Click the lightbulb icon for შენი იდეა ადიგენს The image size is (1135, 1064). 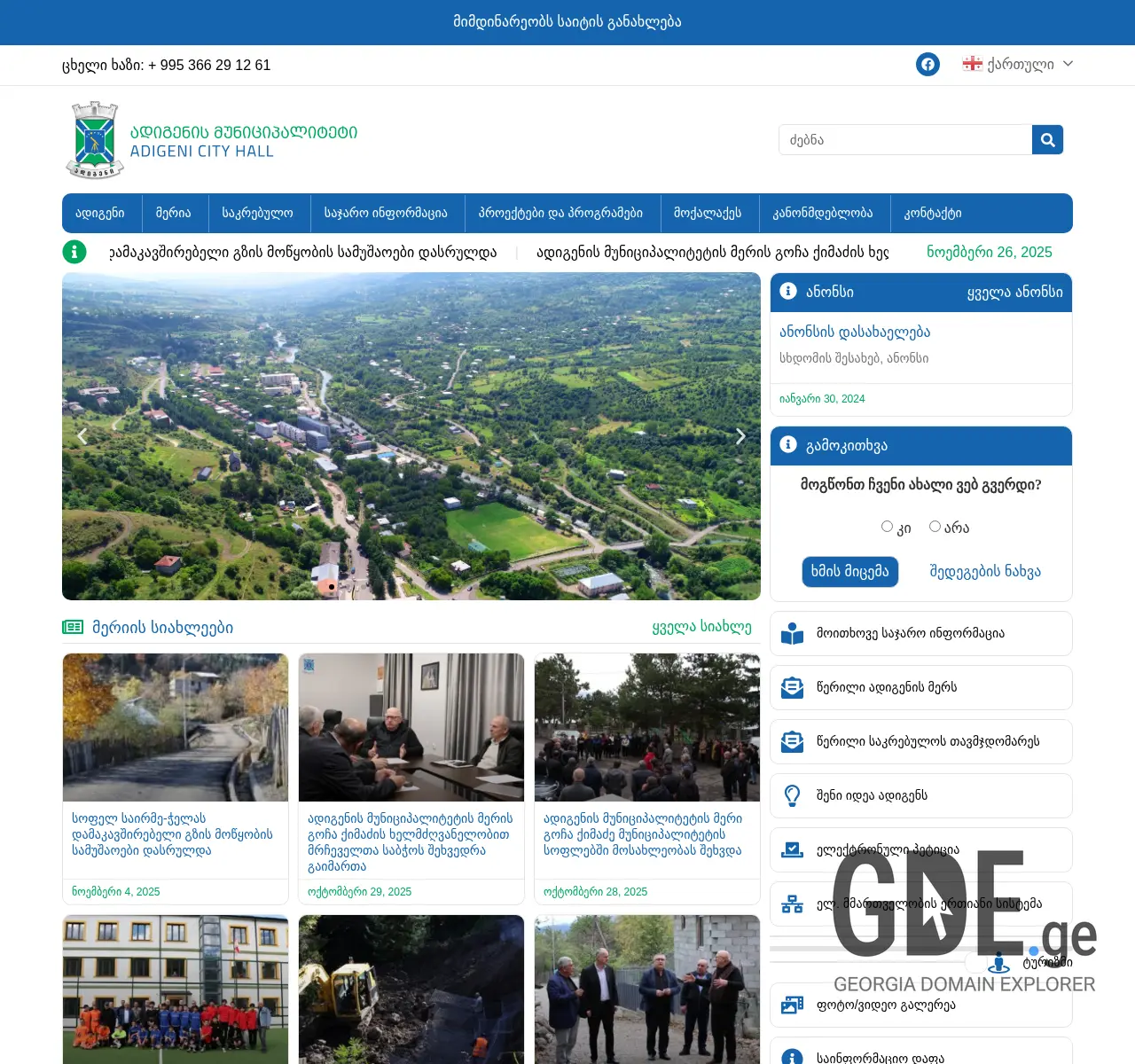(x=791, y=795)
